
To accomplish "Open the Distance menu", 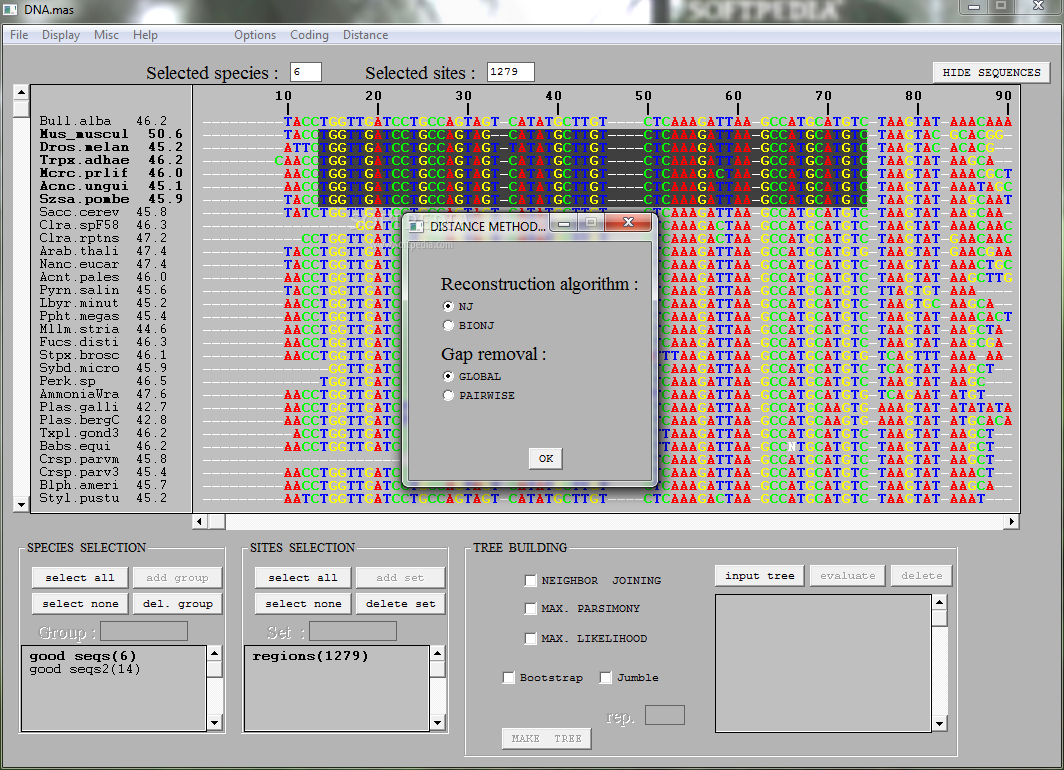I will coord(366,35).
